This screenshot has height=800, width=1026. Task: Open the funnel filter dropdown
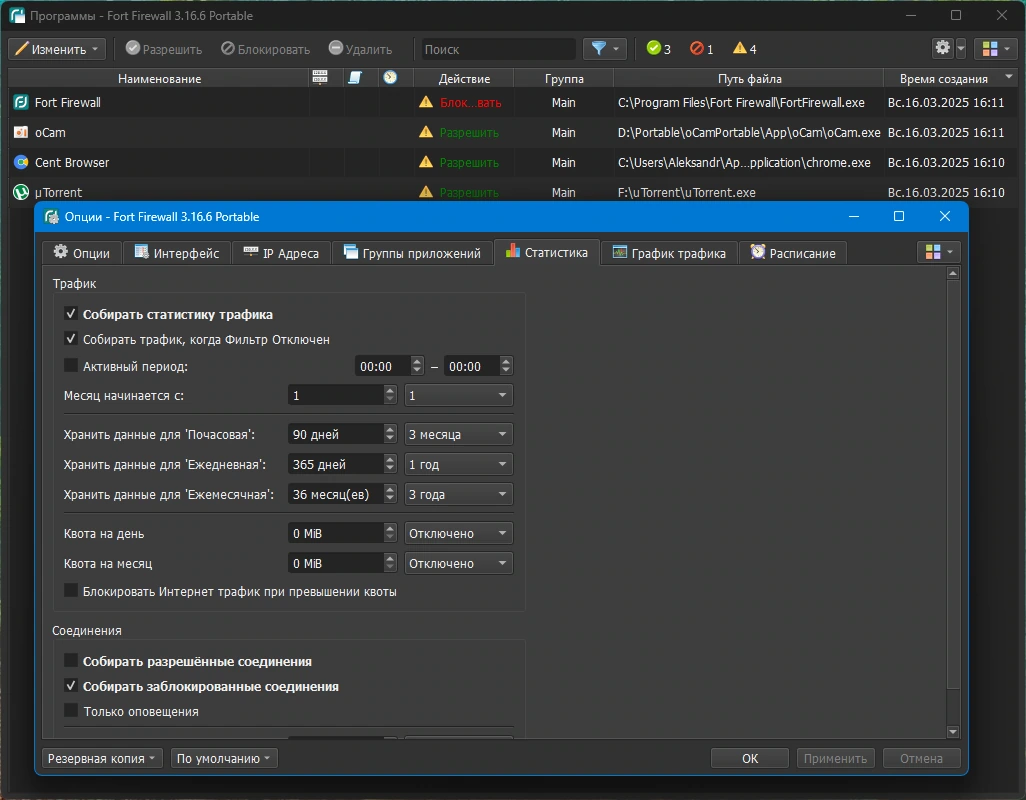click(x=605, y=49)
